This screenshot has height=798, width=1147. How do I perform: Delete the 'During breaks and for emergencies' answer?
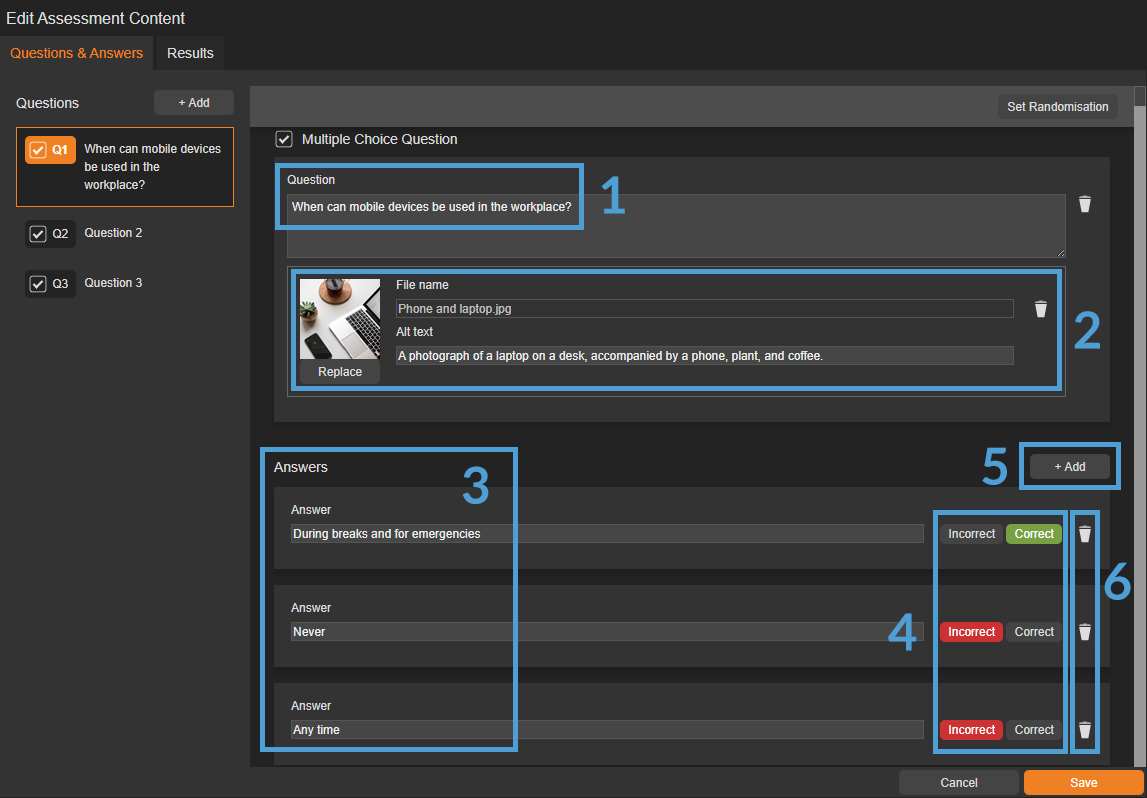(1085, 534)
